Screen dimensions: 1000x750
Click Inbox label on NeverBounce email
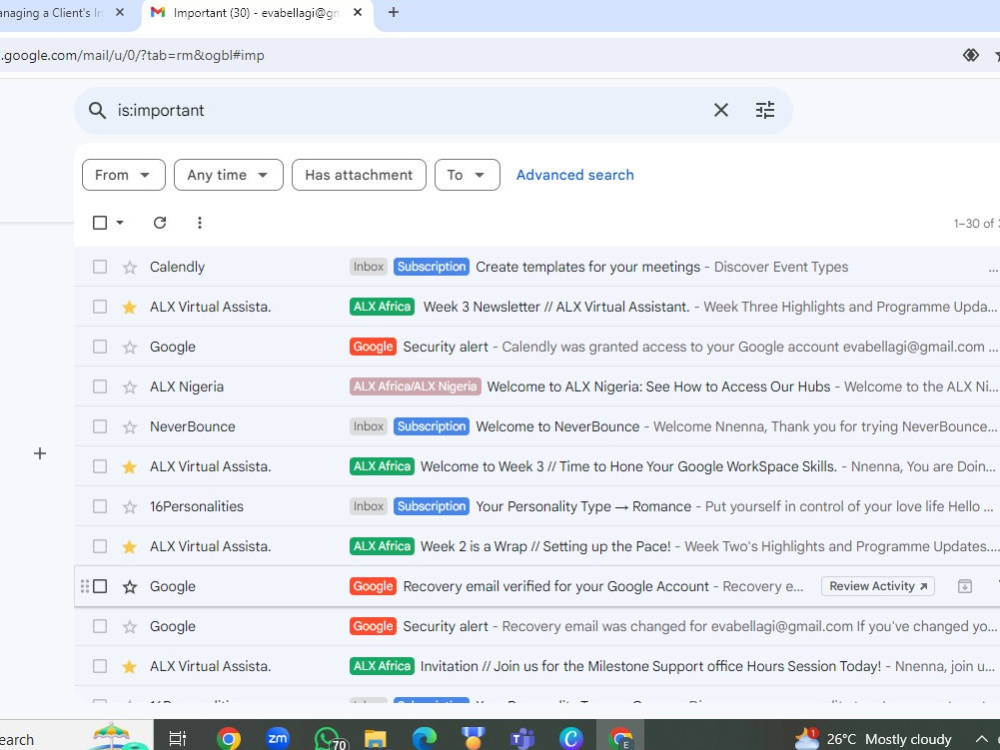click(x=369, y=426)
